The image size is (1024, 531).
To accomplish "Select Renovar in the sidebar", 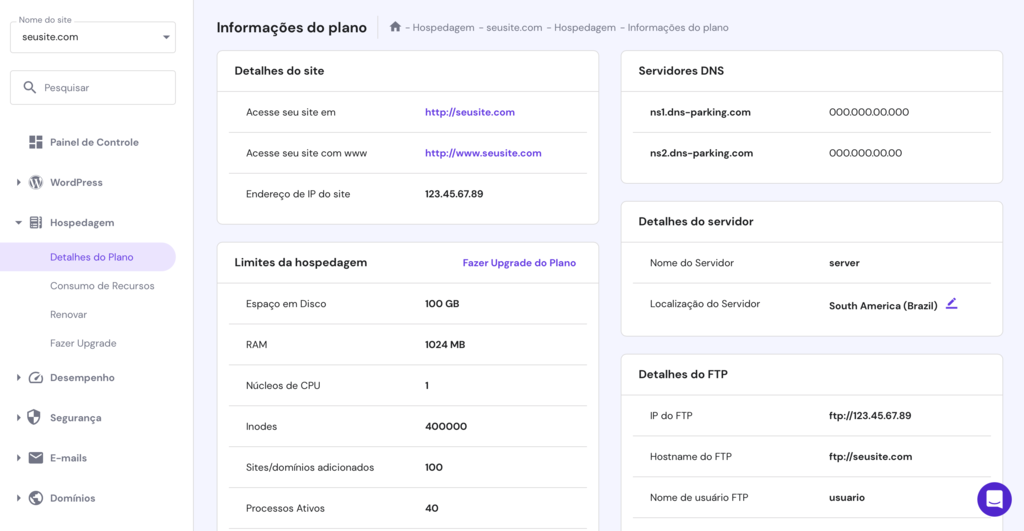I will click(69, 314).
